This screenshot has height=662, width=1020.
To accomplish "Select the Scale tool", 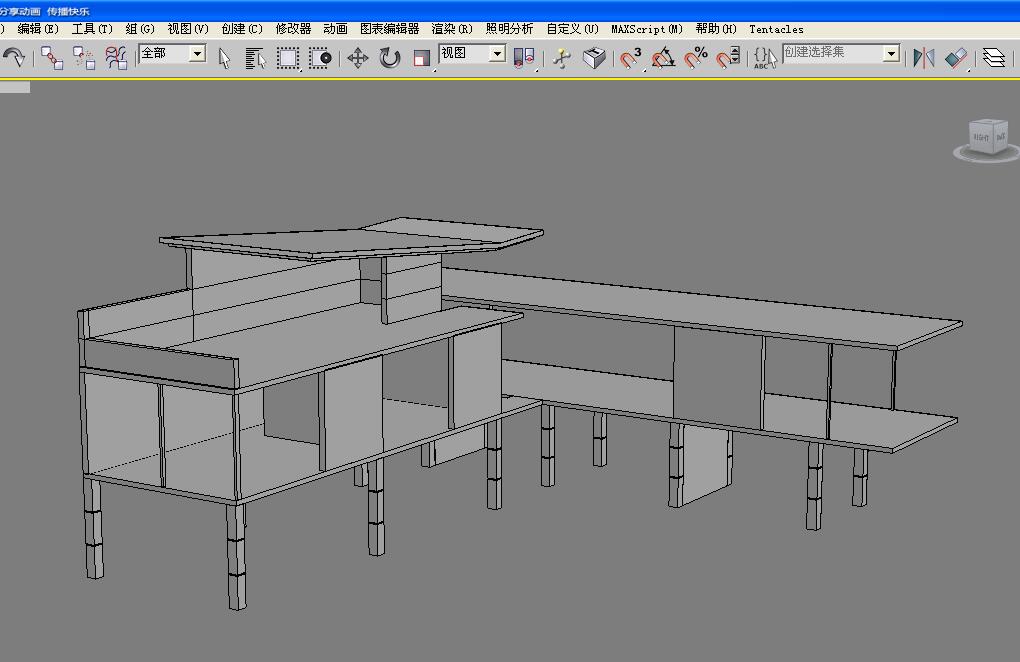I will [x=421, y=58].
